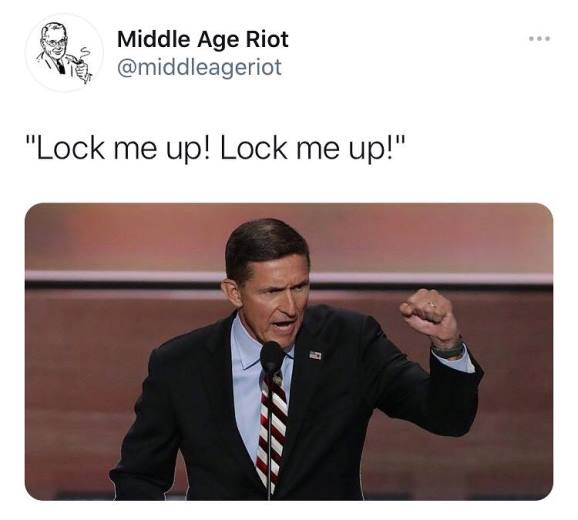The height and width of the screenshot is (520, 578).
Task: Click the red striped tie in the photo
Action: coord(273,429)
